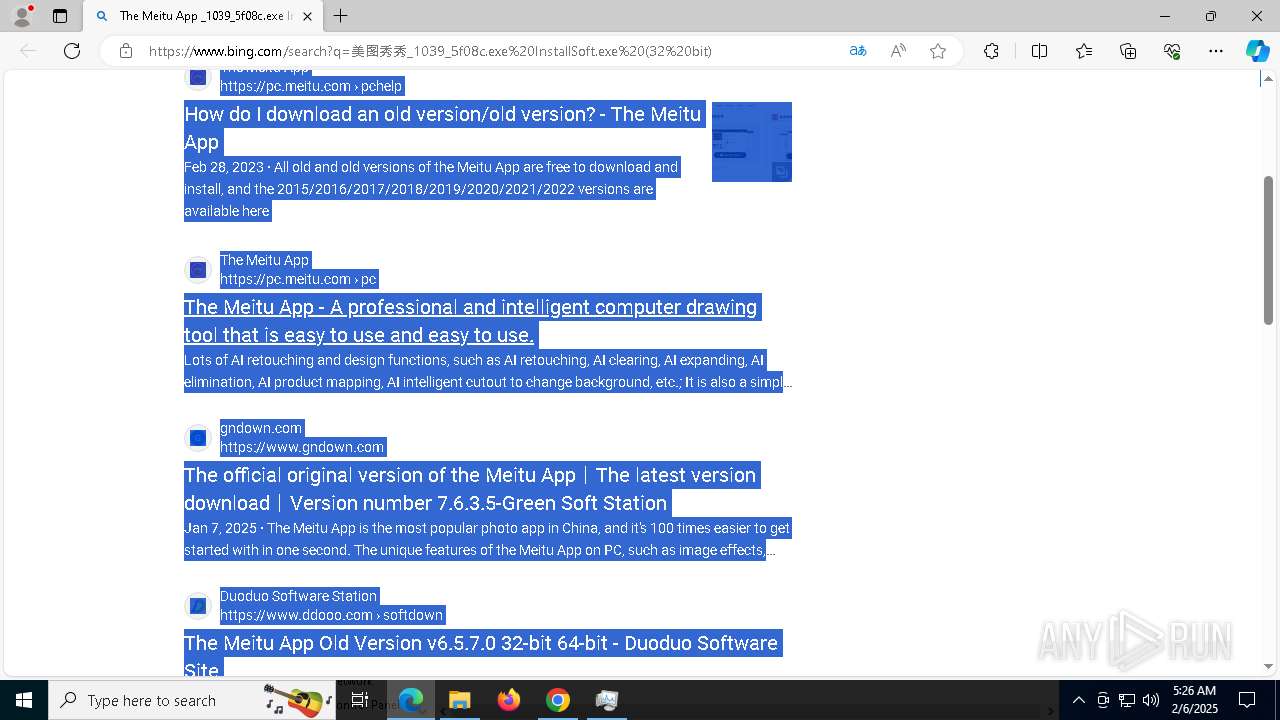
Task: Switch to Microsoft Edge on taskbar
Action: point(411,700)
